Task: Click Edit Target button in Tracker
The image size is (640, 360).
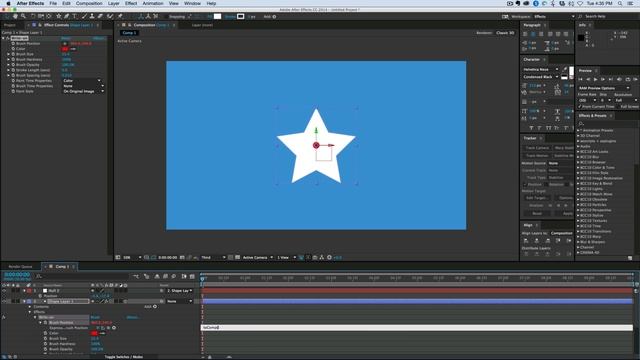Action: [x=537, y=198]
